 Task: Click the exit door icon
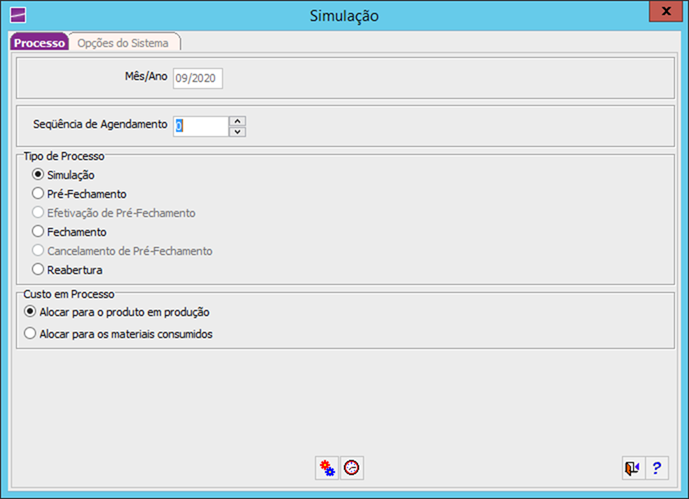point(632,467)
